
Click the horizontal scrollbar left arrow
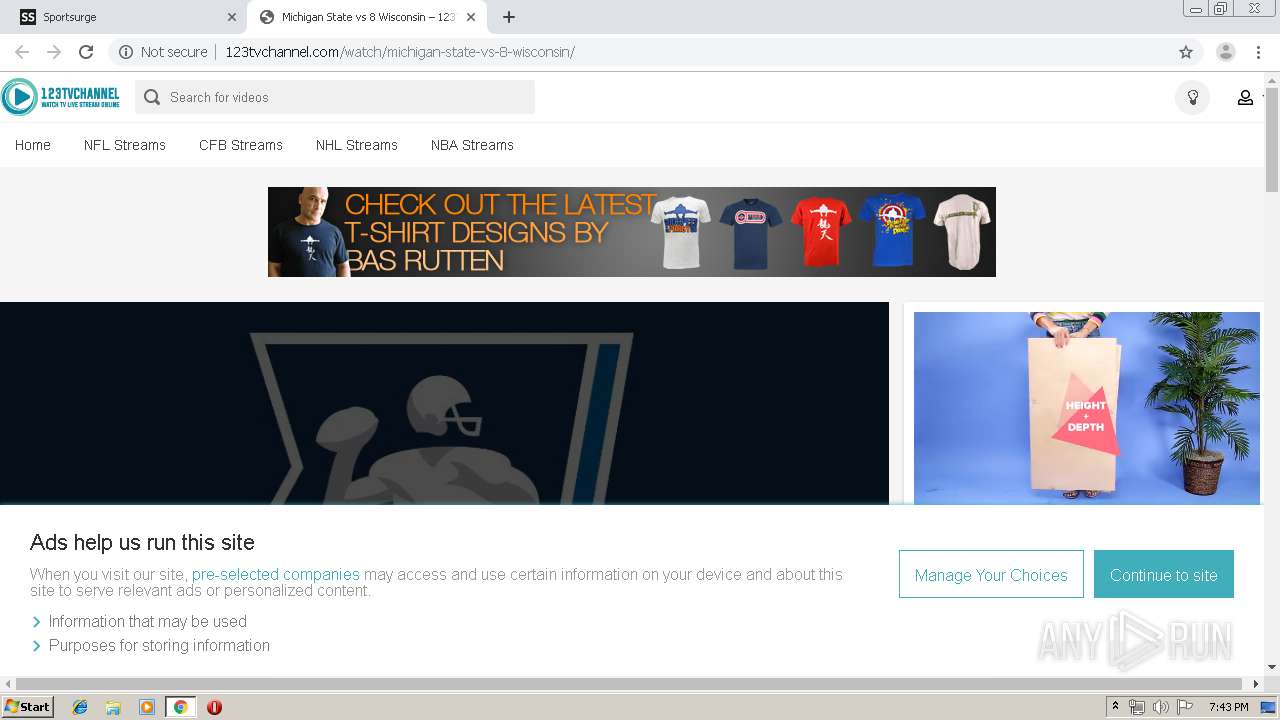point(7,684)
